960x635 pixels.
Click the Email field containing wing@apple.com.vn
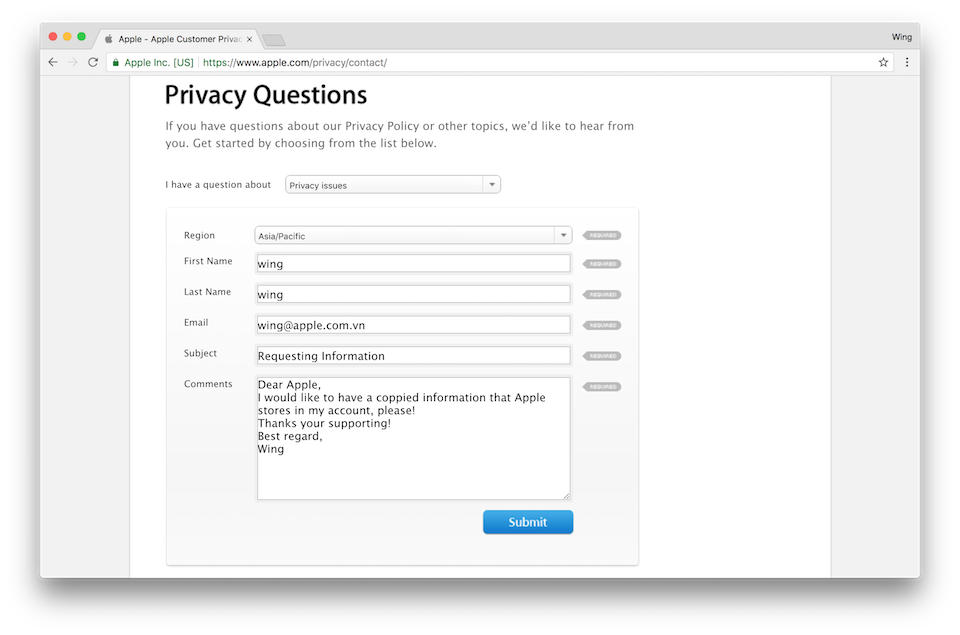click(x=413, y=325)
